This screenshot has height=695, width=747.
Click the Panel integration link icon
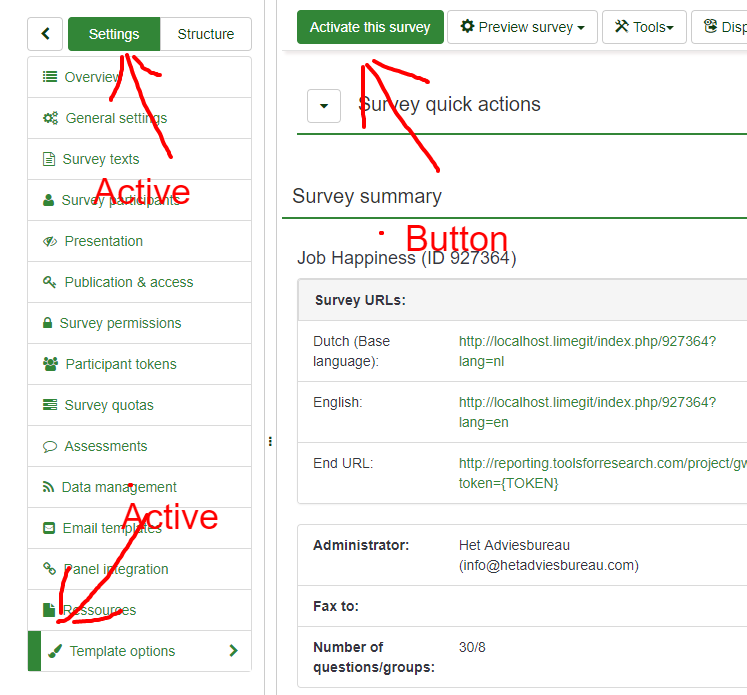click(x=50, y=568)
